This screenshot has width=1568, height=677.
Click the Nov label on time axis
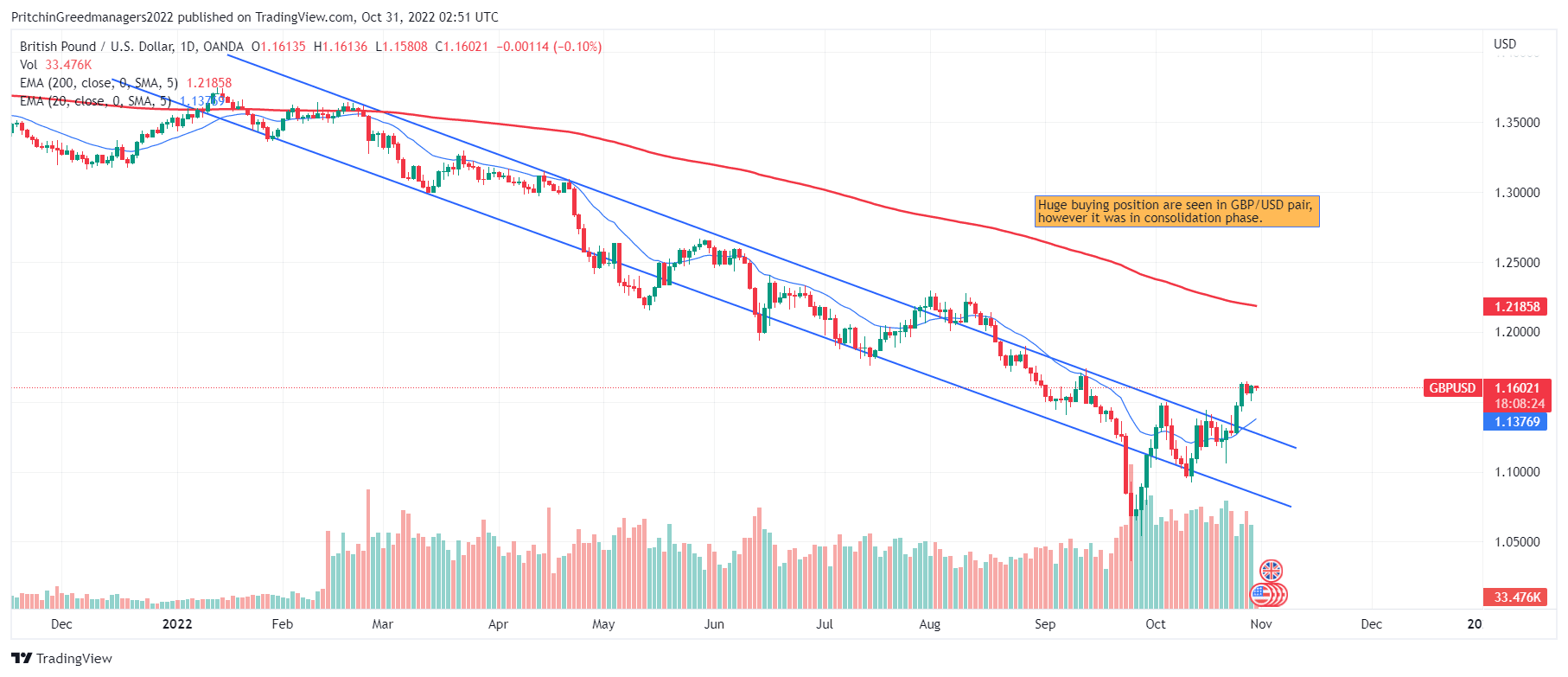pos(1261,624)
